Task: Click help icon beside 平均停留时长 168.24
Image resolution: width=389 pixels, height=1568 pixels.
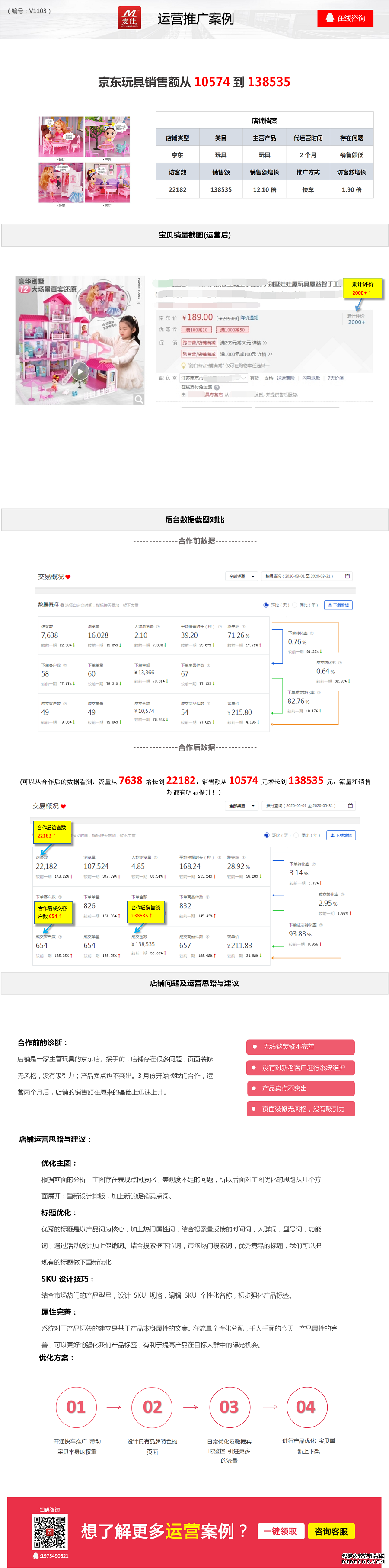Action: [x=219, y=857]
